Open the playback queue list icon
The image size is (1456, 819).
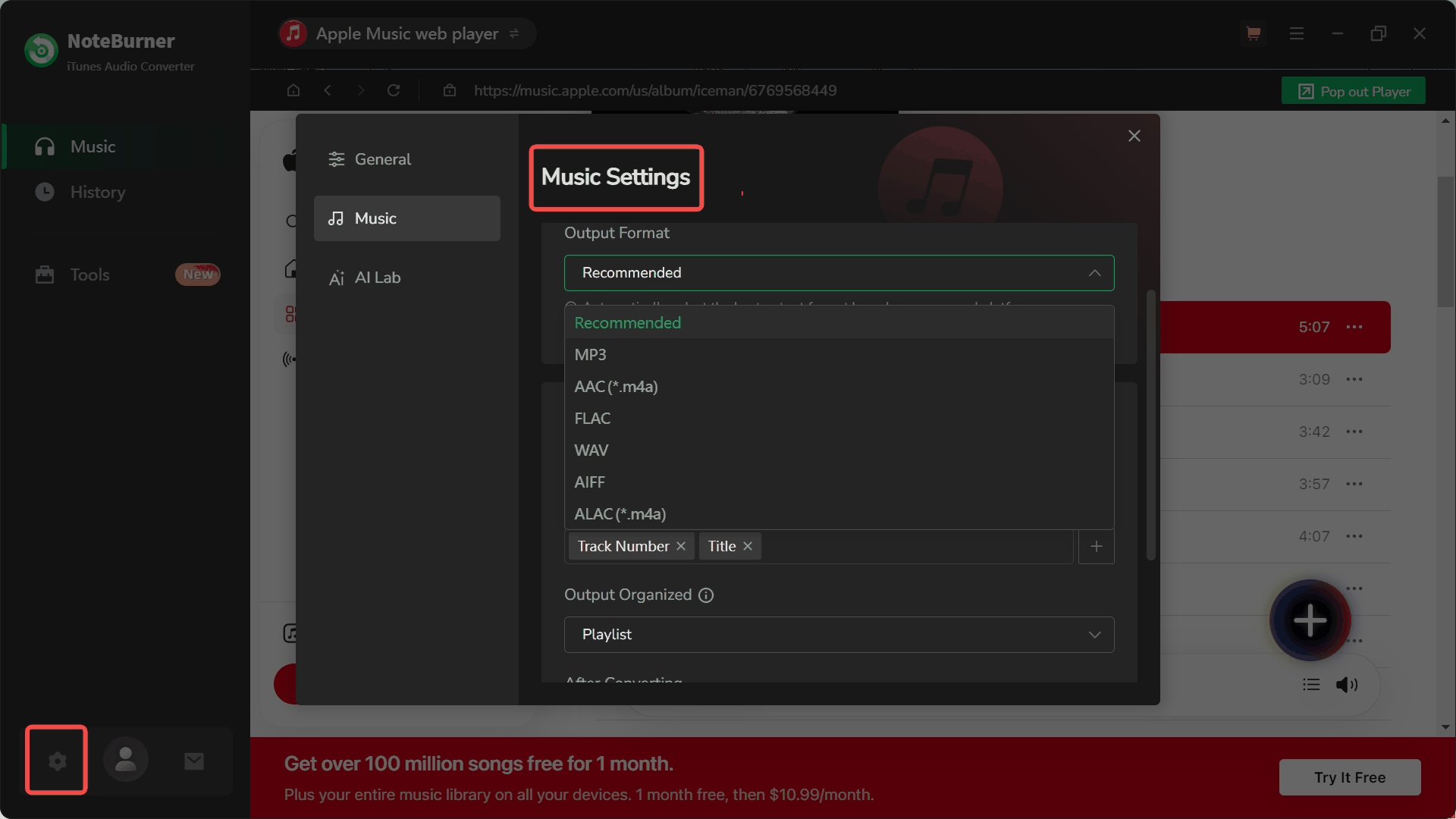click(1311, 685)
